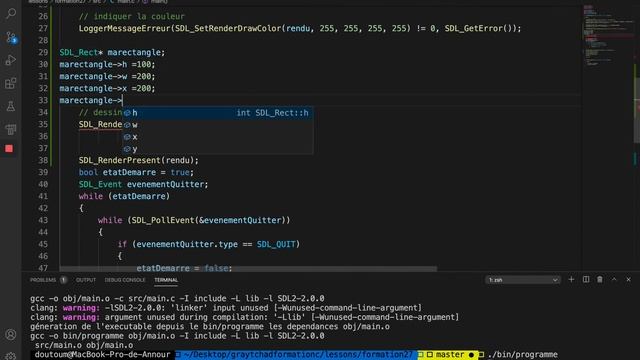Maximize the panel with chevron up
Image resolution: width=640 pixels, height=360 pixels.
coord(614,280)
